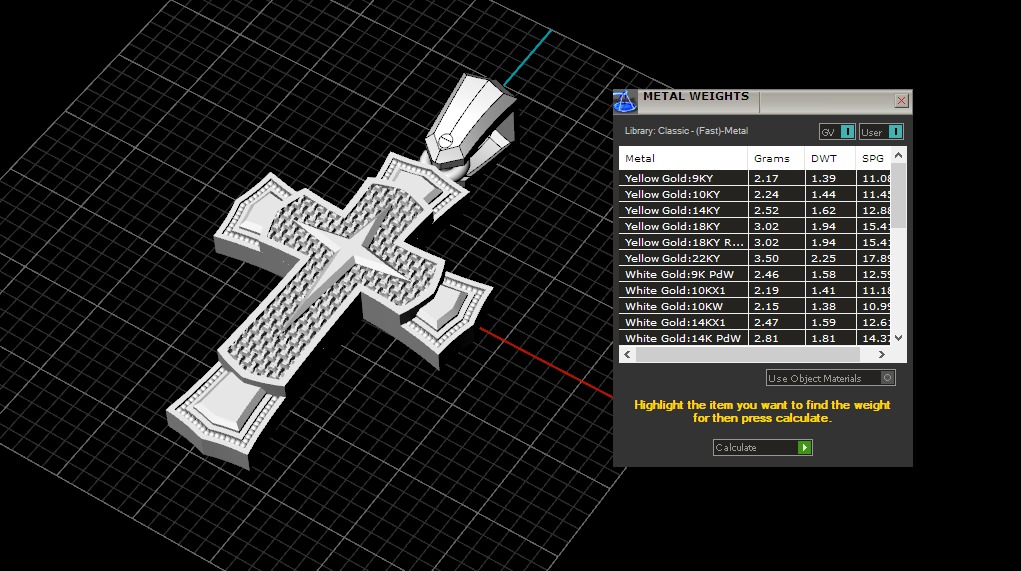1021x571 pixels.
Task: Select the White Gold:14K PdW row
Action: [x=755, y=338]
